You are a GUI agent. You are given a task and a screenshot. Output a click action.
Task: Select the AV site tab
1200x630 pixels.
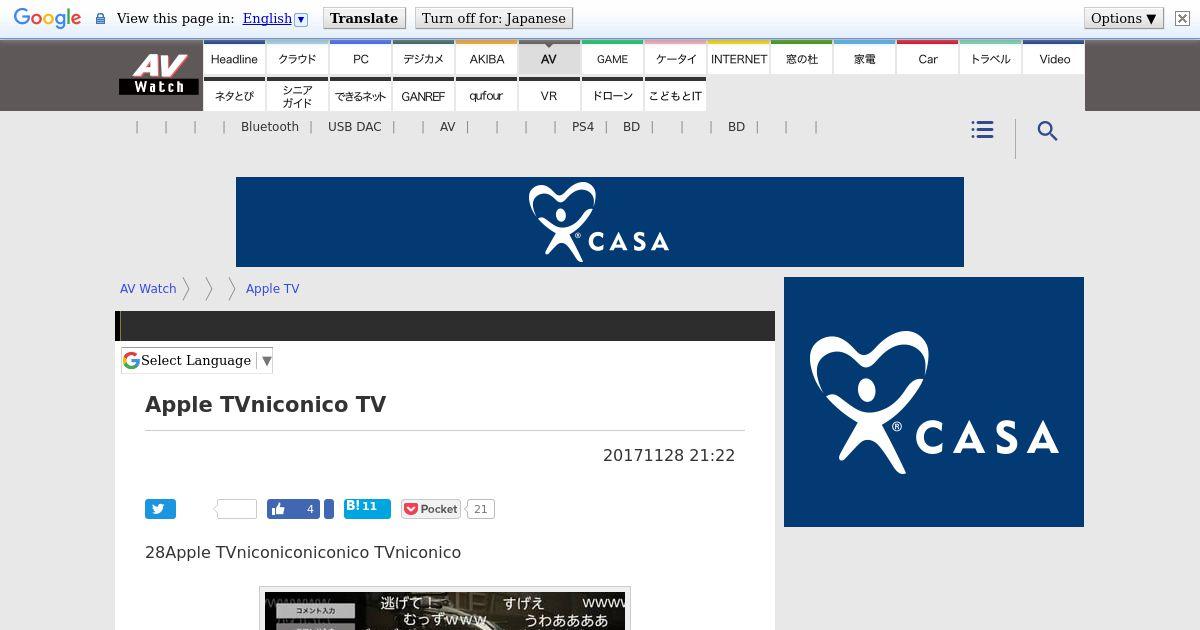549,58
